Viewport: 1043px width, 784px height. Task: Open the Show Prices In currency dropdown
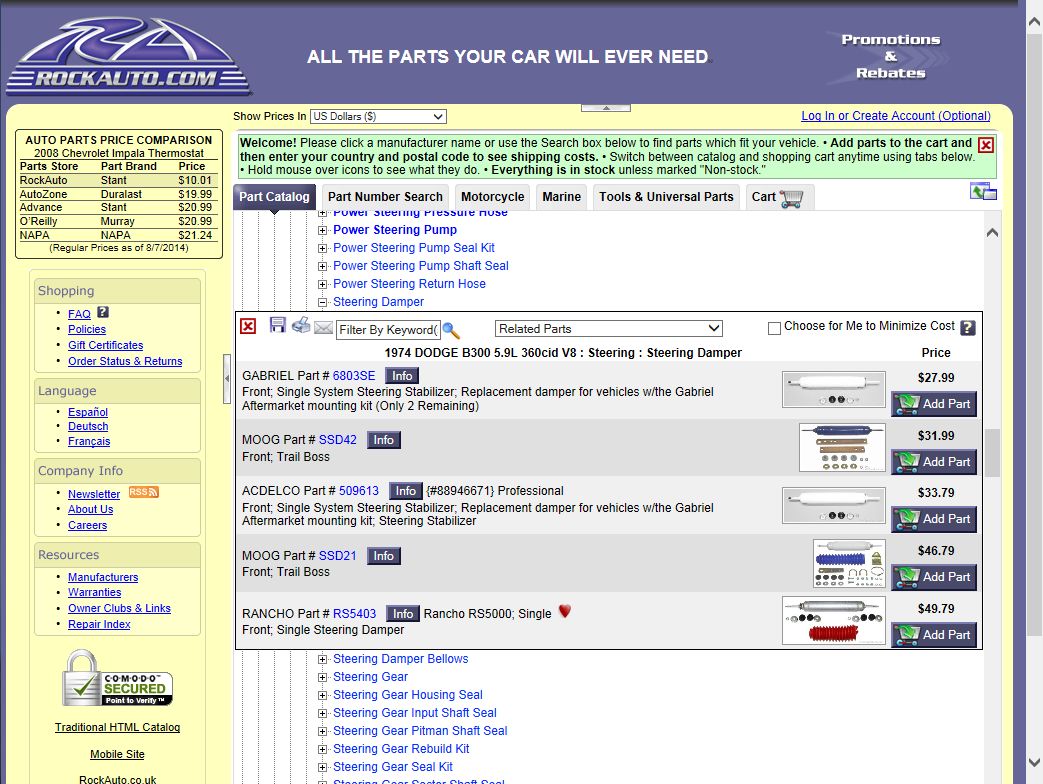pyautogui.click(x=378, y=116)
